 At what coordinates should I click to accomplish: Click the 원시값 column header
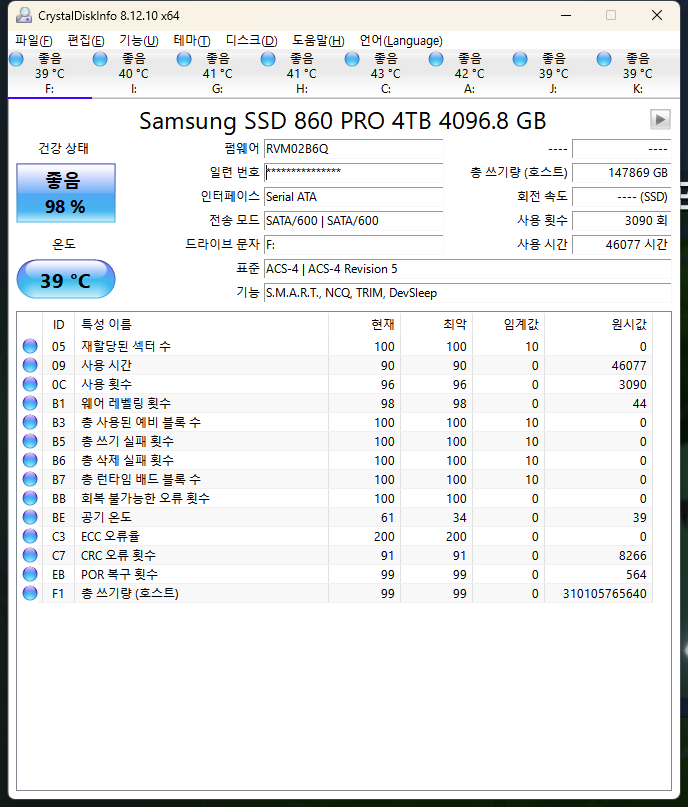pos(599,324)
